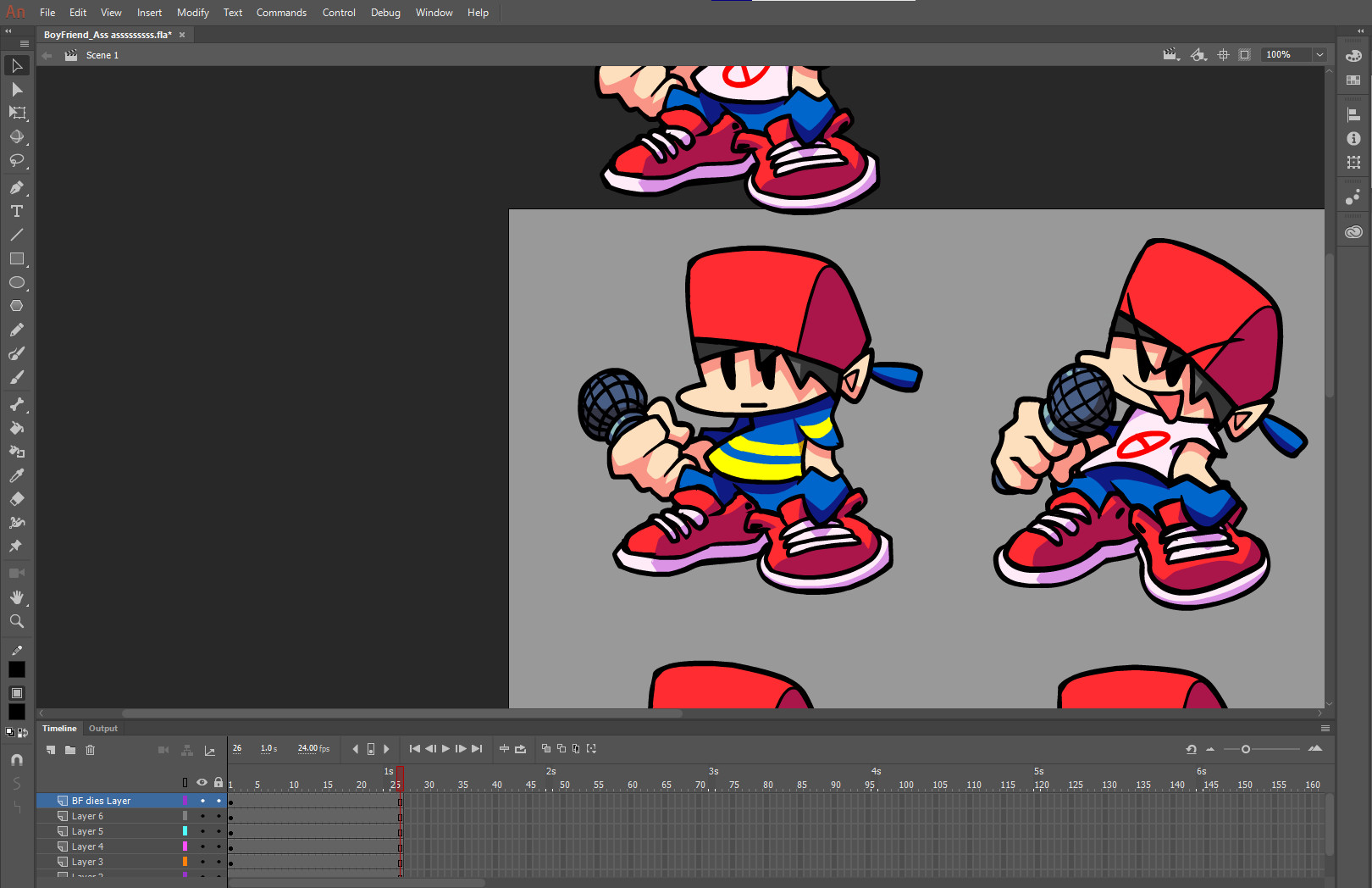Lock Layer 5 using its lock dot
Image resolution: width=1372 pixels, height=888 pixels.
pyautogui.click(x=219, y=831)
